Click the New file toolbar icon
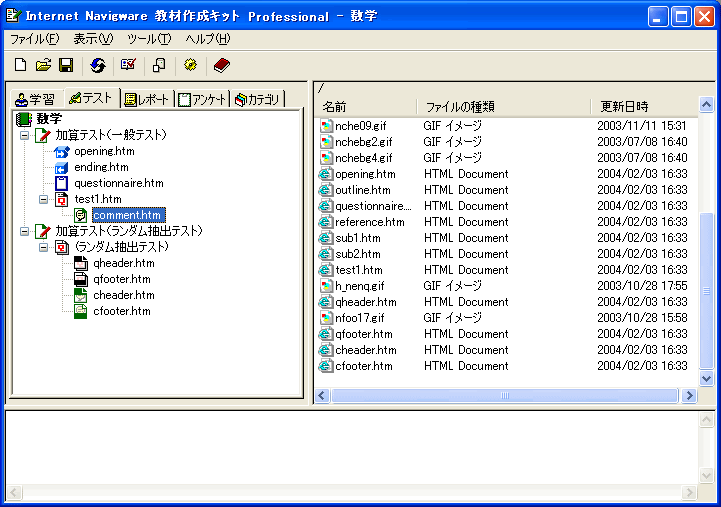This screenshot has width=721, height=507. 21,66
